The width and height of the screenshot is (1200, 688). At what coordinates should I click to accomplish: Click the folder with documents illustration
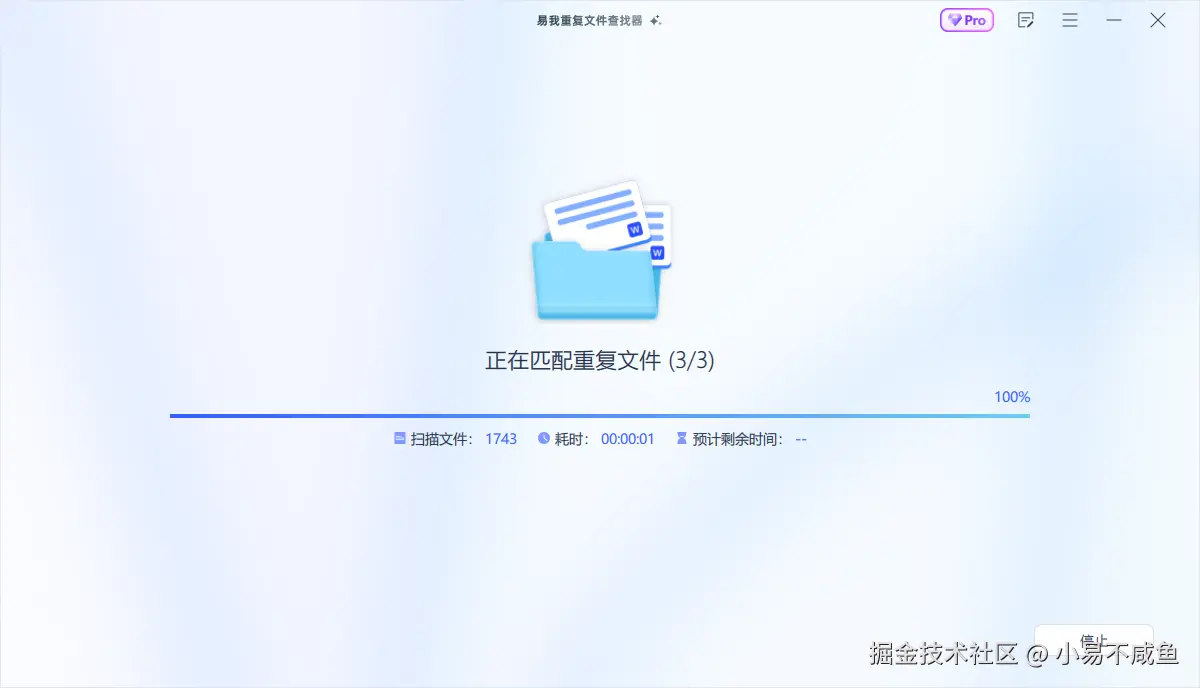pyautogui.click(x=600, y=251)
